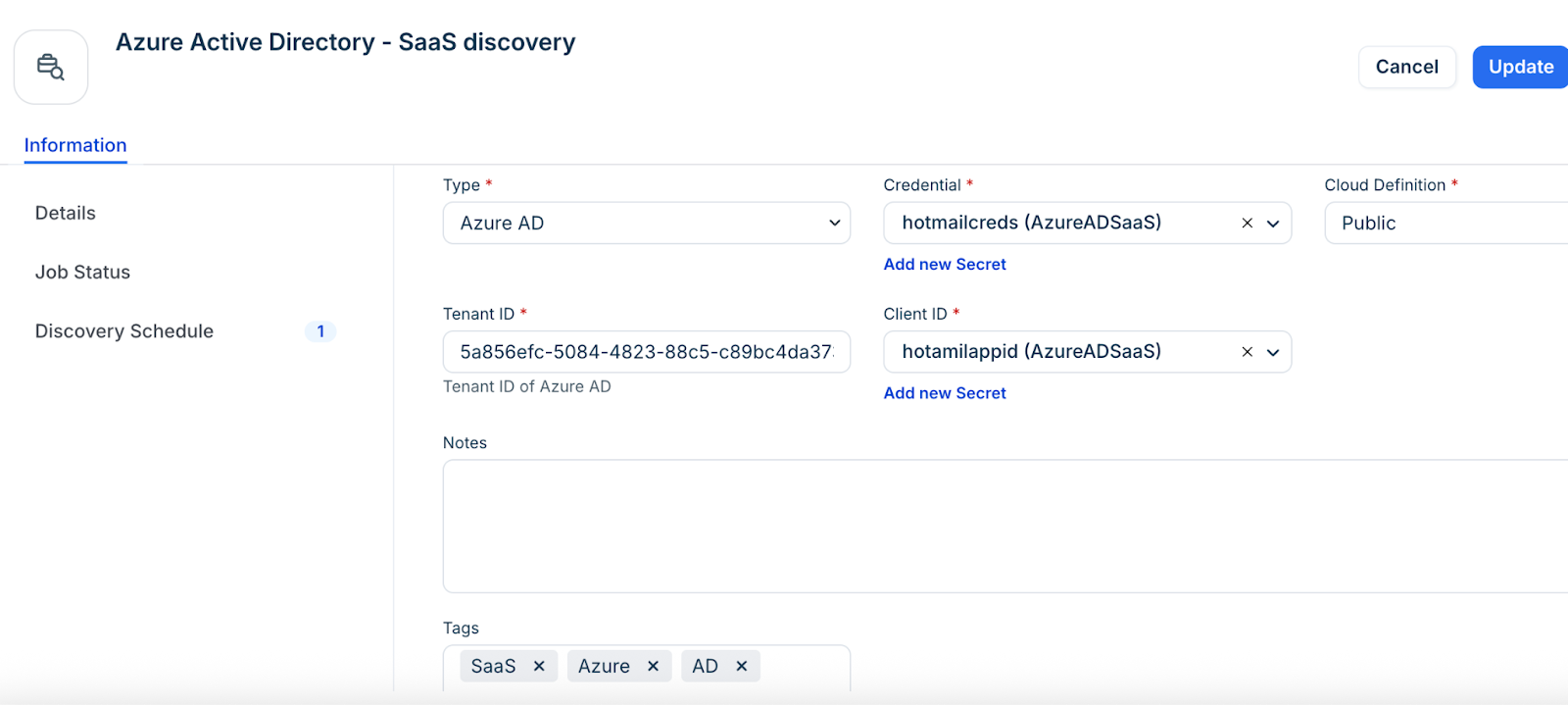Click inside the Notes text area
The image size is (1568, 705).
pyautogui.click(x=1005, y=527)
